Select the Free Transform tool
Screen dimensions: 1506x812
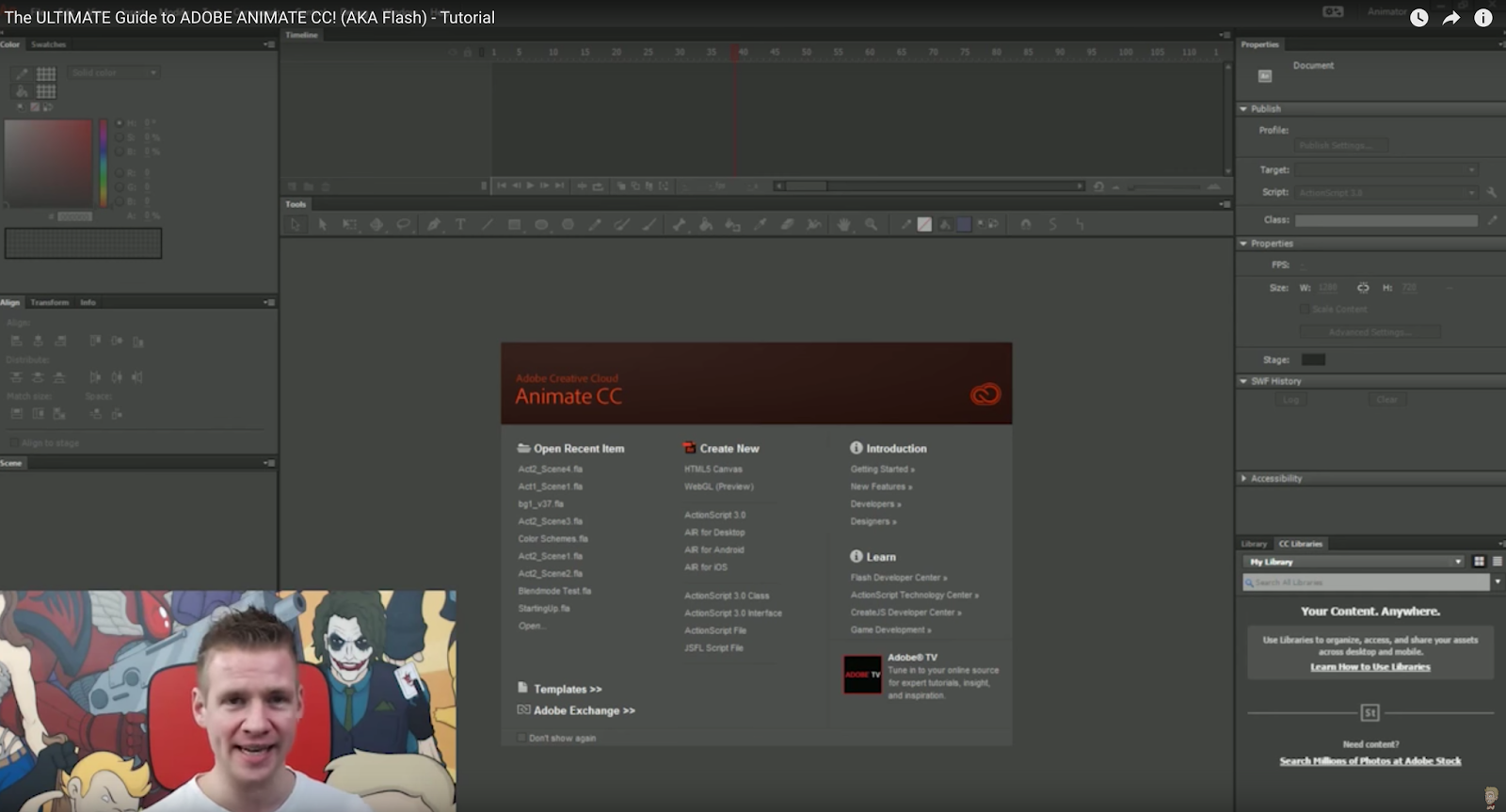coord(349,224)
